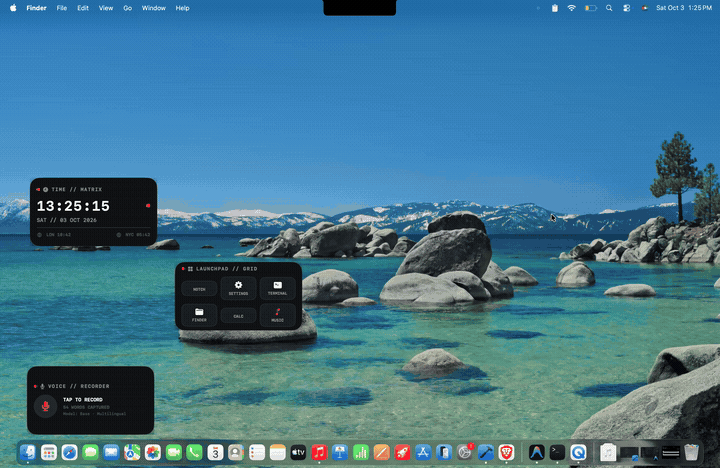
Task: Open Safari from the Dock
Action: pyautogui.click(x=70, y=453)
